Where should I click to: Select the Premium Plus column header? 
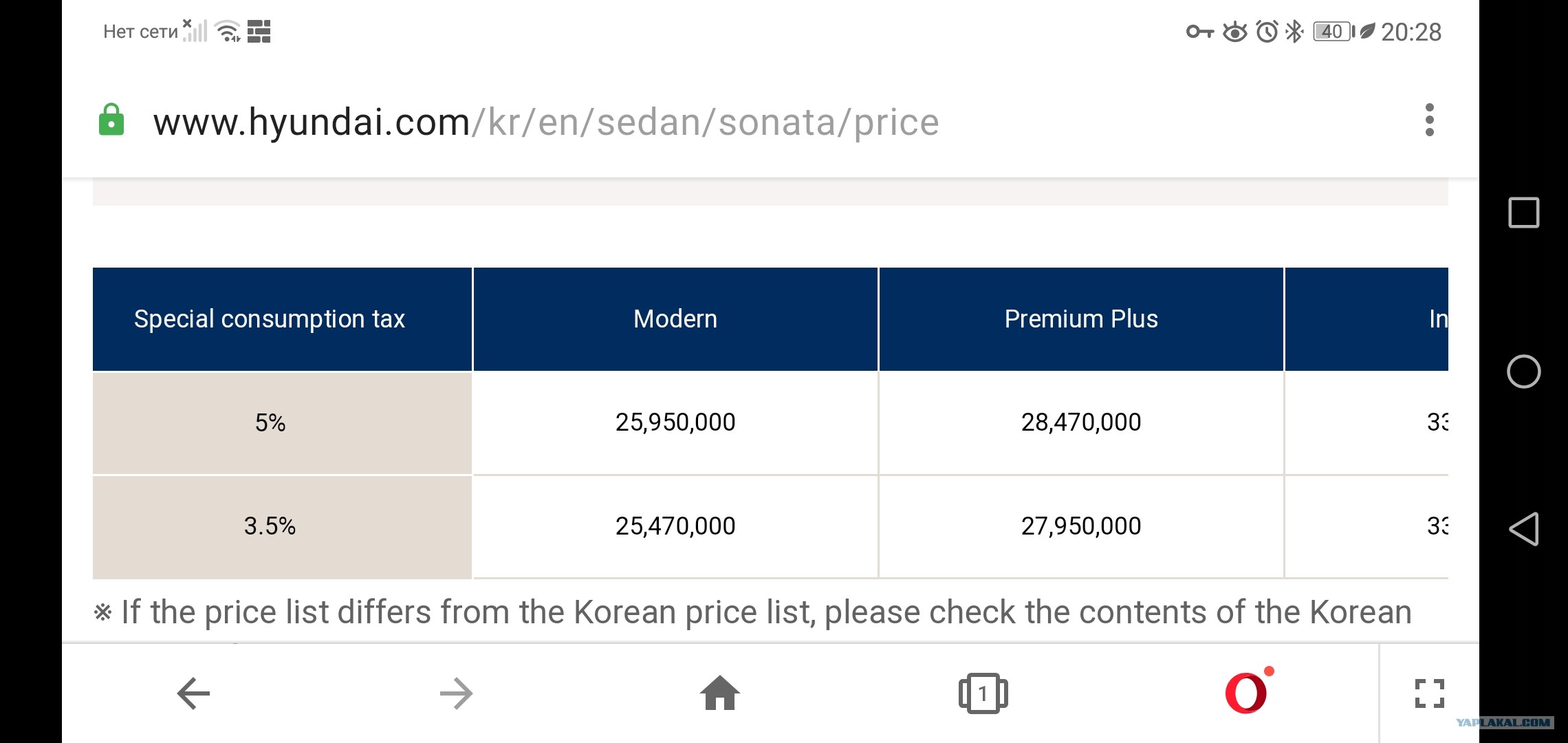[1080, 319]
